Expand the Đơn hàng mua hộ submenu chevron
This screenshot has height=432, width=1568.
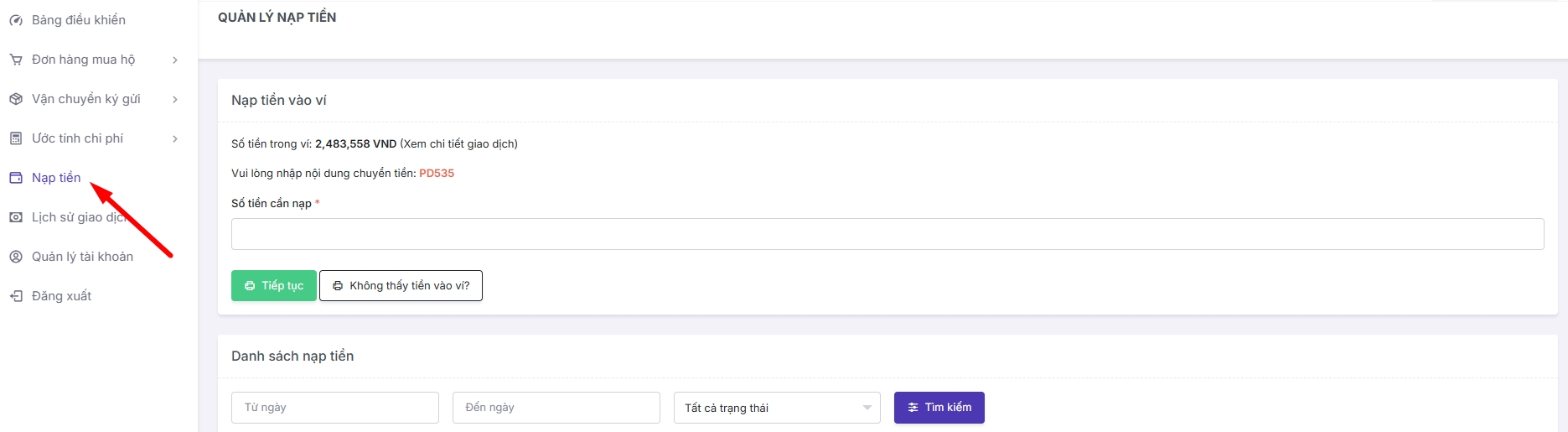coord(175,60)
